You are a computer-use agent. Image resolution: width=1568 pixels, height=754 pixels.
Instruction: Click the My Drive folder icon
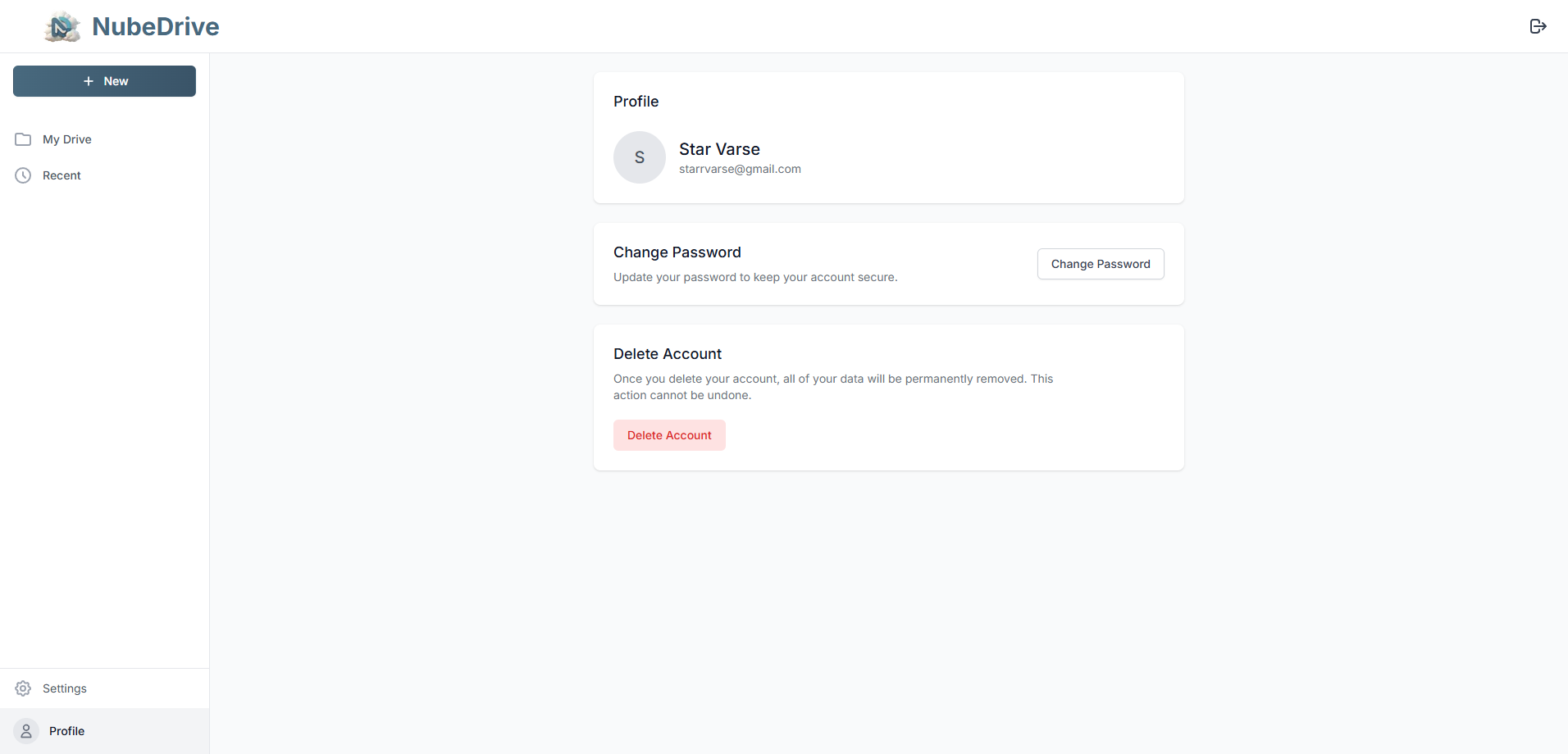pyautogui.click(x=23, y=139)
